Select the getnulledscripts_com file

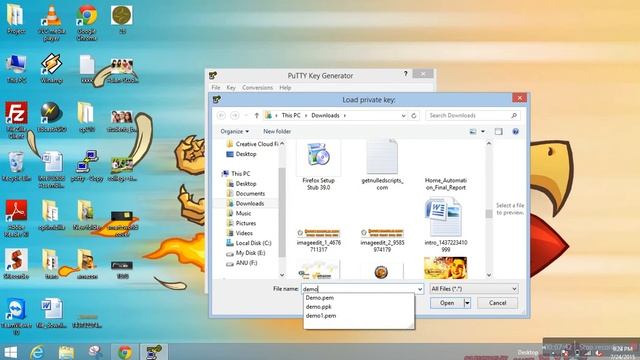click(x=382, y=166)
